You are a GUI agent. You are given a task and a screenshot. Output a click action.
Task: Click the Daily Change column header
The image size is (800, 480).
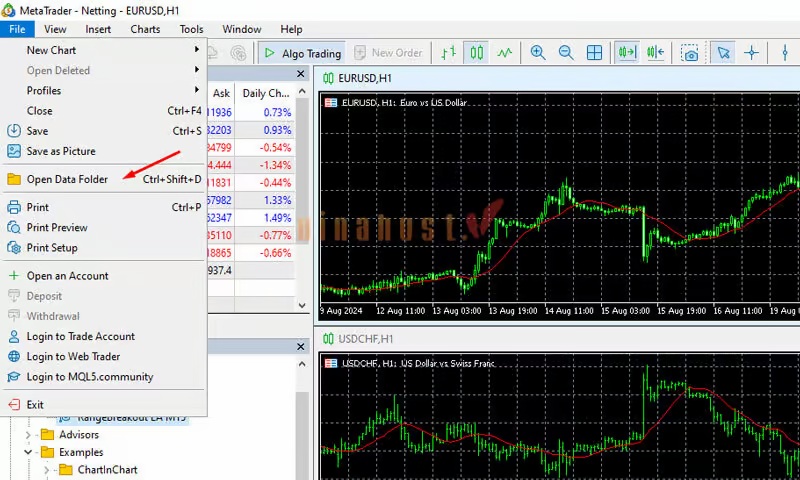point(265,93)
